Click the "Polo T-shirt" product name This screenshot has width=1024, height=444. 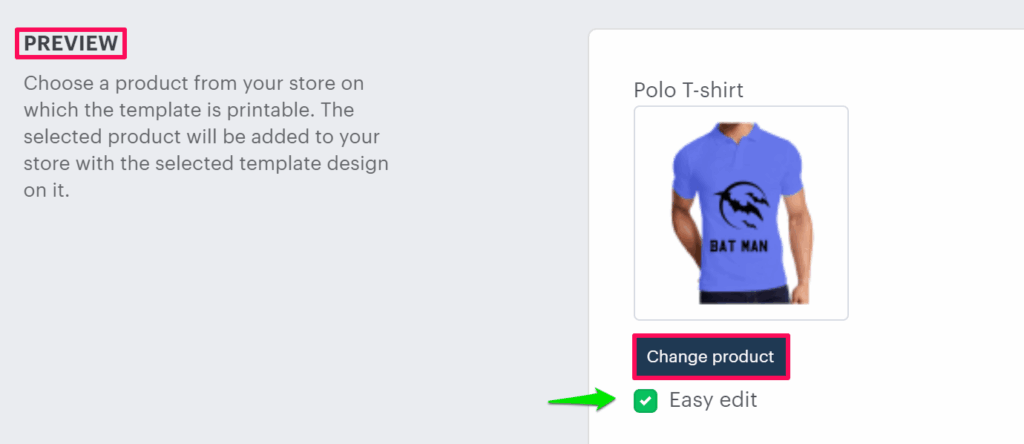pyautogui.click(x=689, y=90)
